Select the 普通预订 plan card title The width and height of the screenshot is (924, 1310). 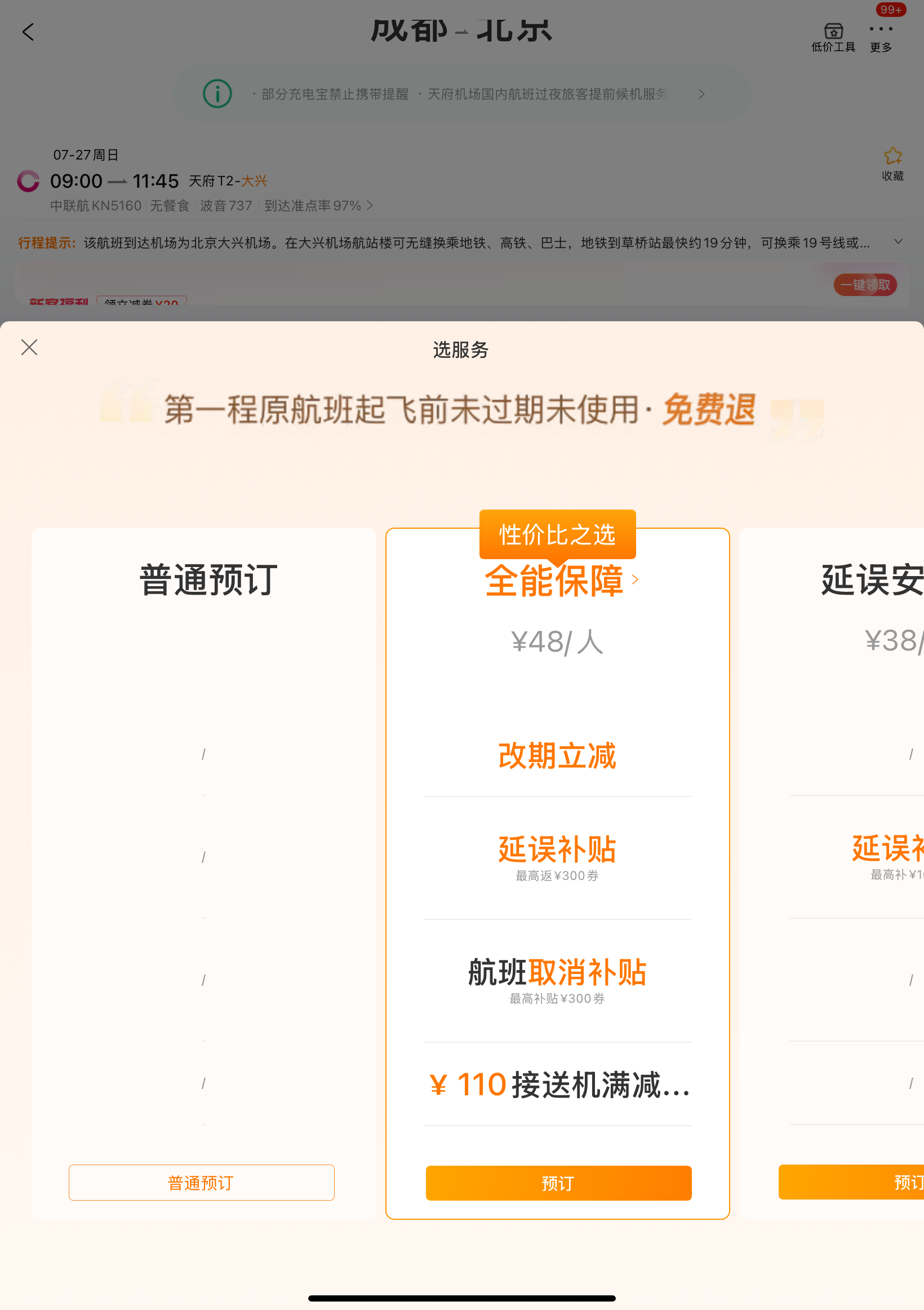pos(208,579)
